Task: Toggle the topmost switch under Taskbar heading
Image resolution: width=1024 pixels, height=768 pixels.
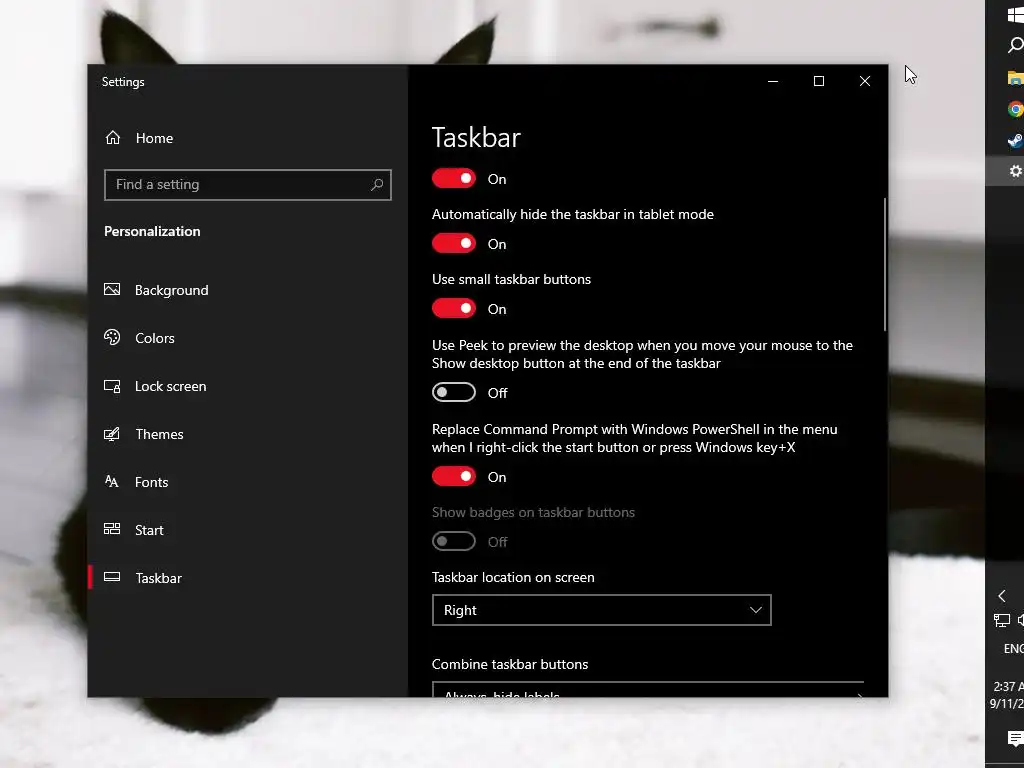Action: point(454,178)
